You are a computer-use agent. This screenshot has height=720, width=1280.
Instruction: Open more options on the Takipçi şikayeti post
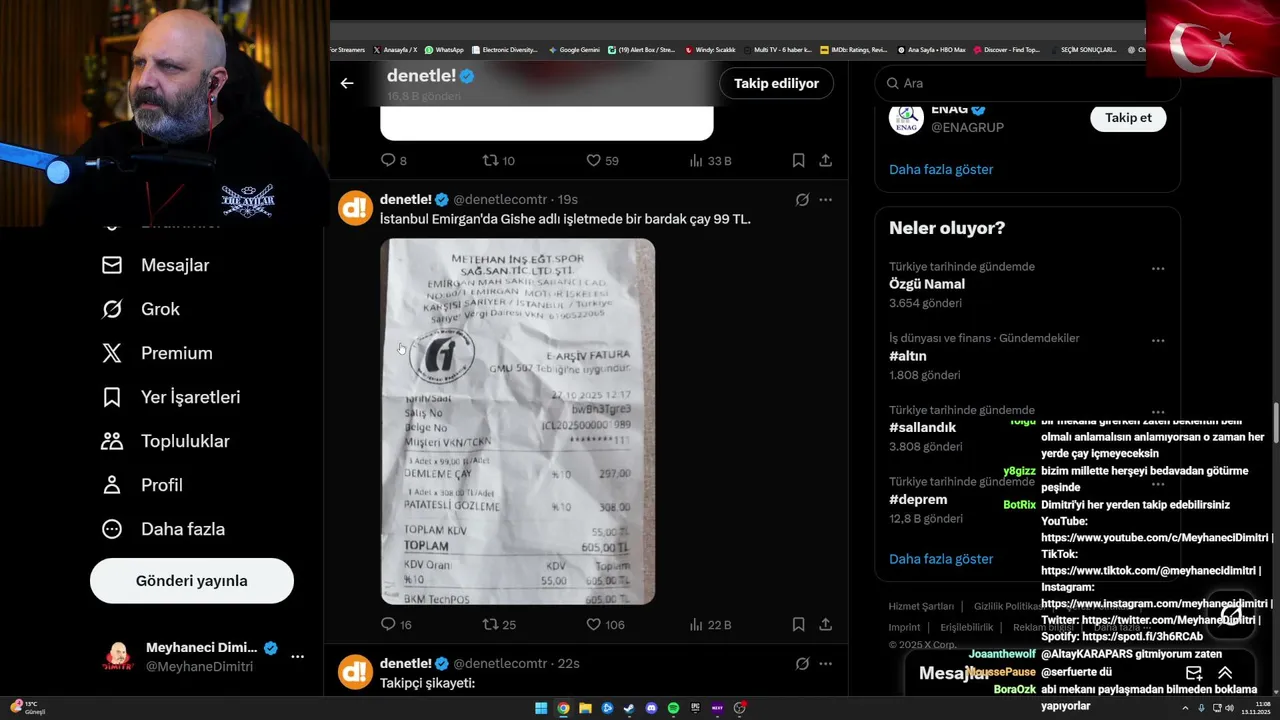[x=825, y=664]
